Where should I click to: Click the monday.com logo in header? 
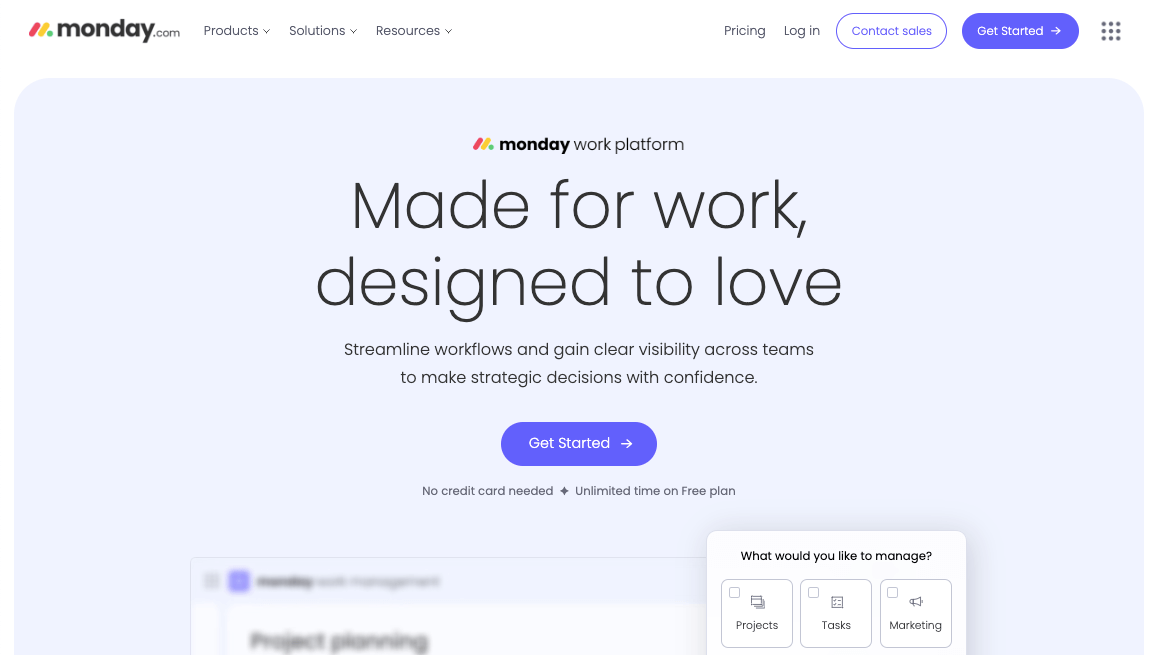tap(104, 30)
